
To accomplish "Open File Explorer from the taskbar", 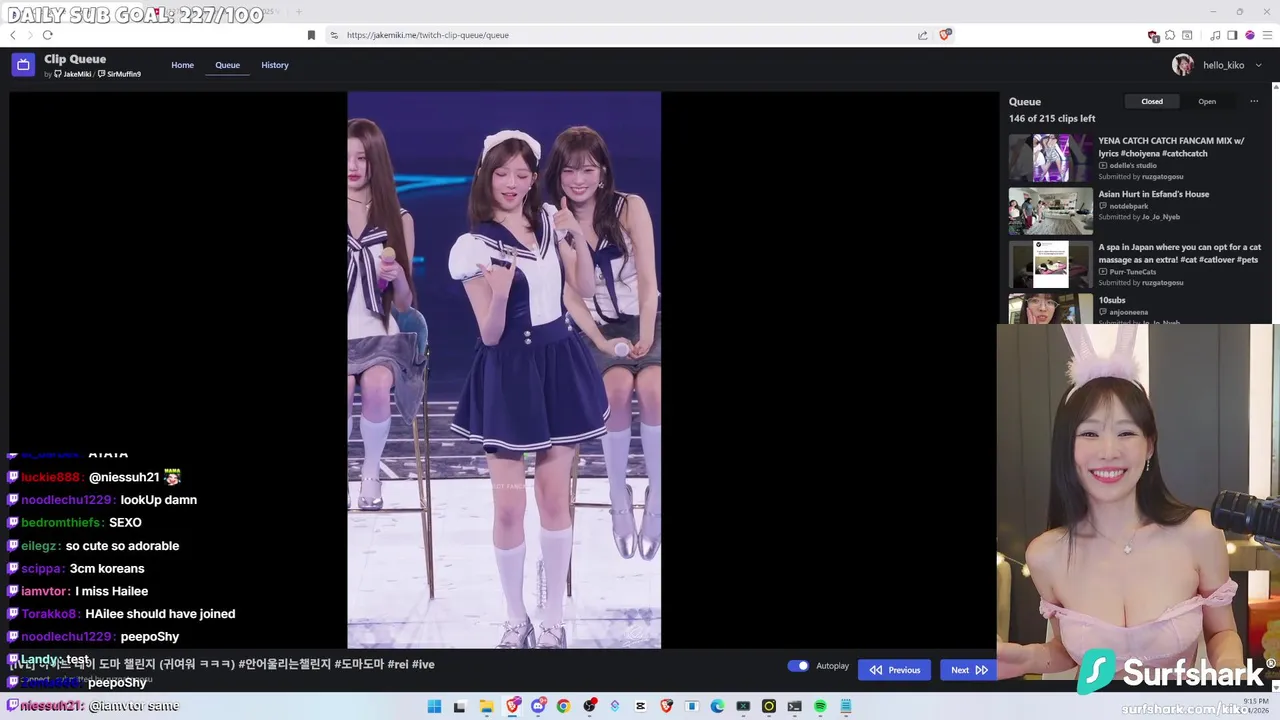I will 486,707.
